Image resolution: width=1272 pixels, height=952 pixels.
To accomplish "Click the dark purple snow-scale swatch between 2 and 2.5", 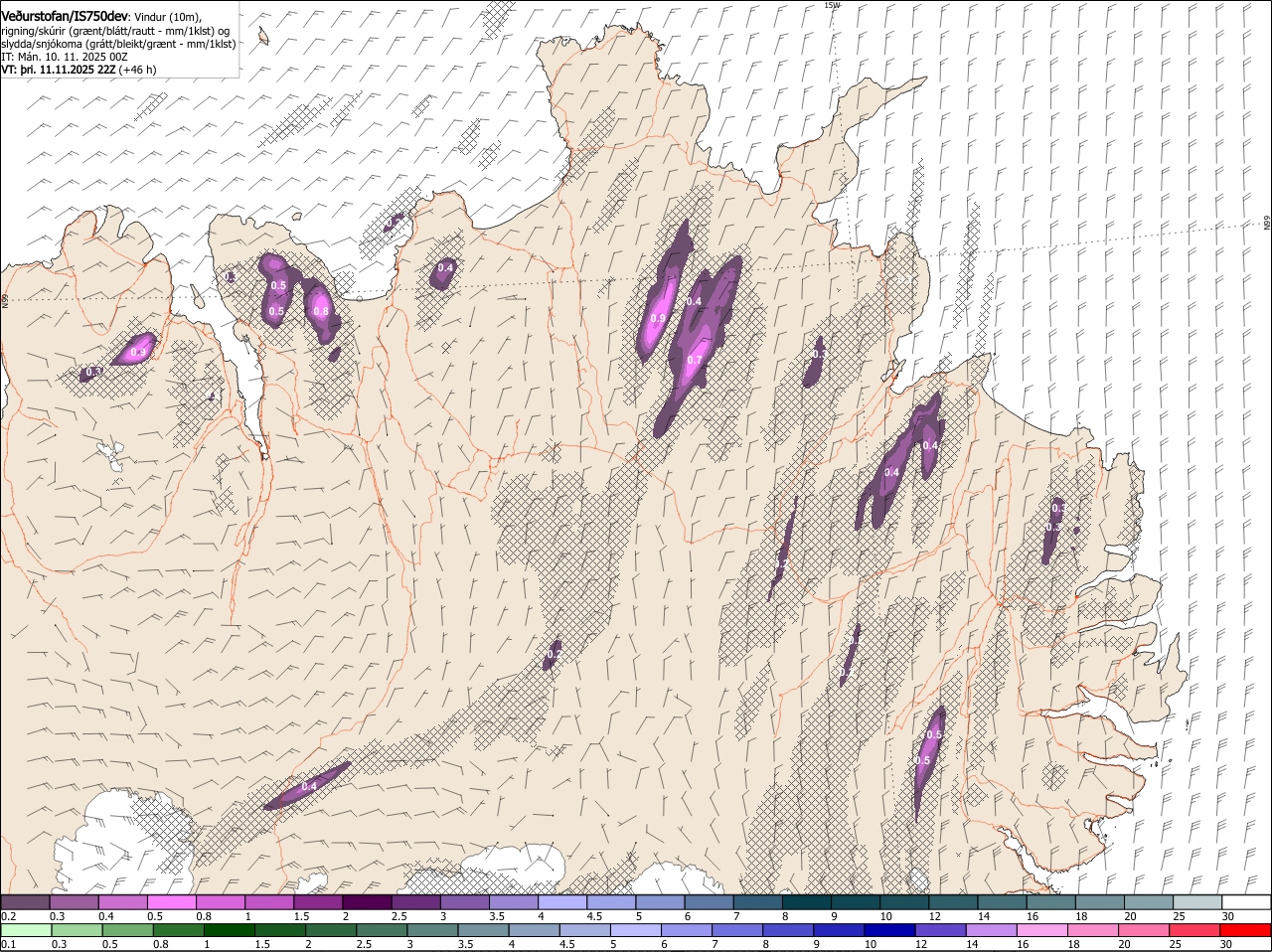I will pos(367,901).
